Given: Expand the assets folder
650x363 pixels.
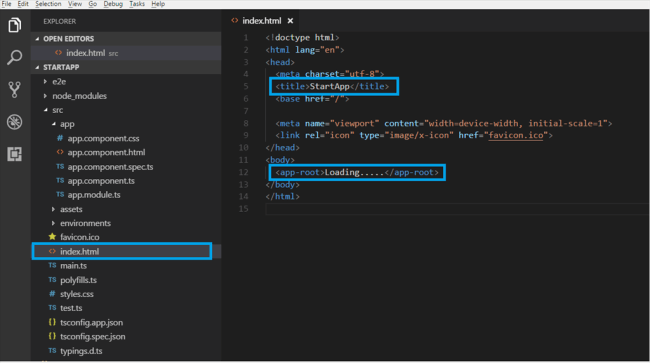Looking at the screenshot, I should coord(53,209).
